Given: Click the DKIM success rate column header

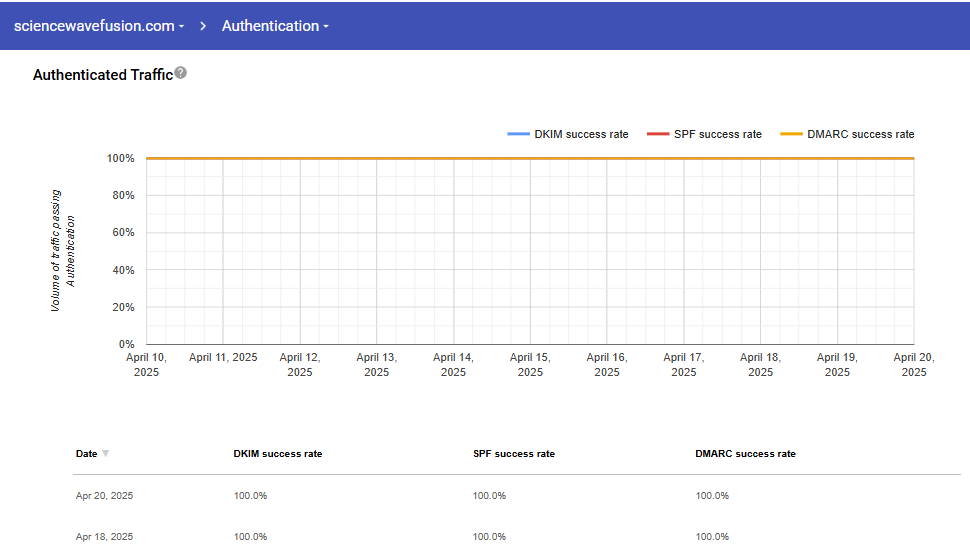Looking at the screenshot, I should point(277,454).
